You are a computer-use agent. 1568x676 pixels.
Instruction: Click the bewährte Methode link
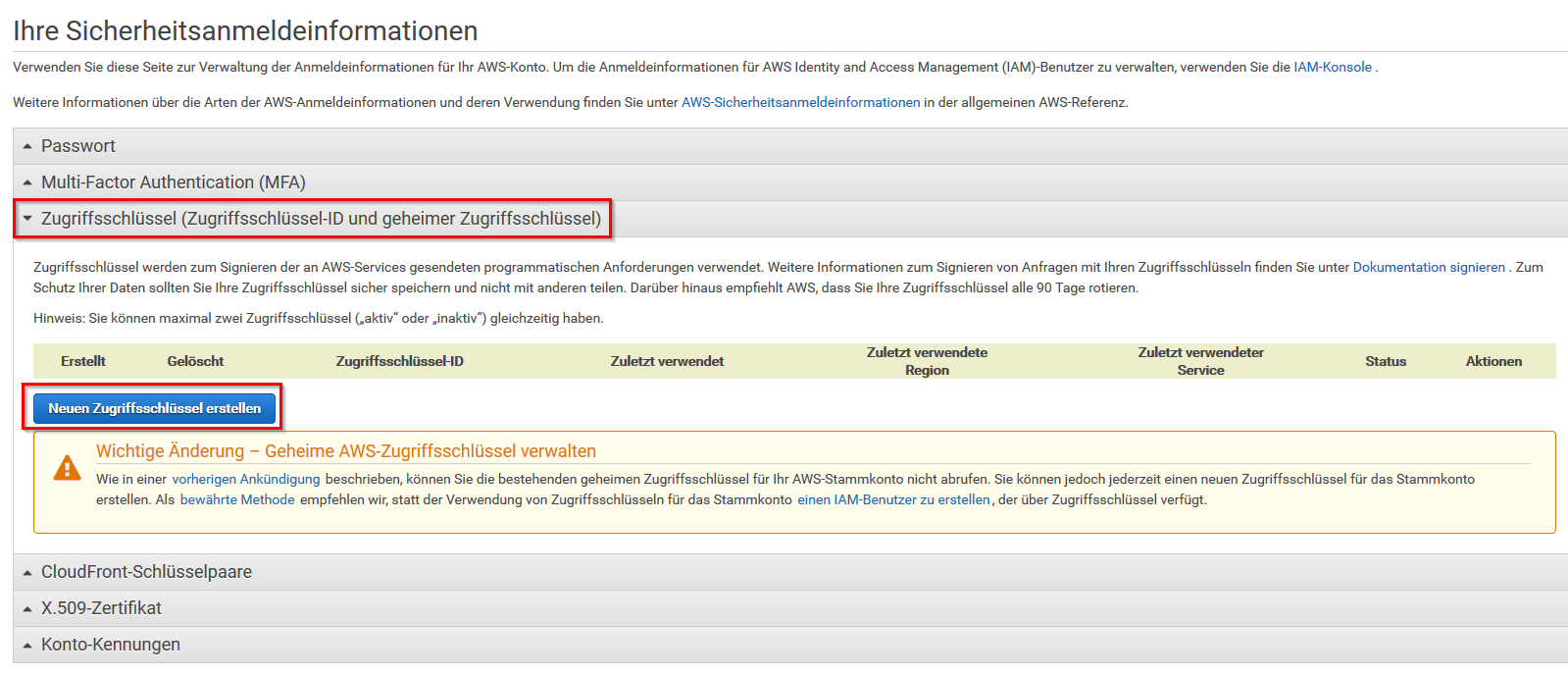pos(237,499)
